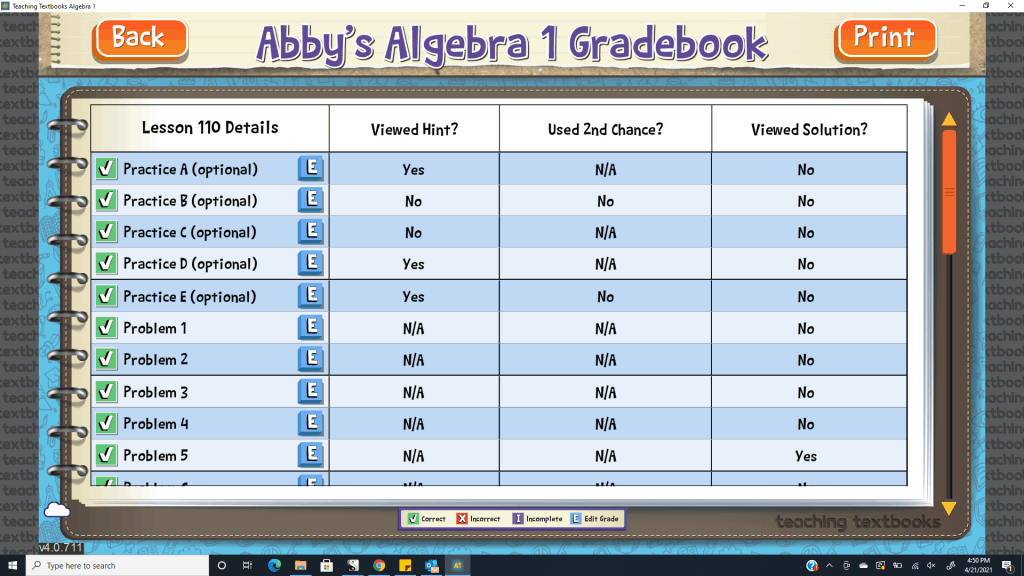The height and width of the screenshot is (576, 1024).
Task: Click the Correct checkmark for Problem 1
Action: click(x=106, y=327)
